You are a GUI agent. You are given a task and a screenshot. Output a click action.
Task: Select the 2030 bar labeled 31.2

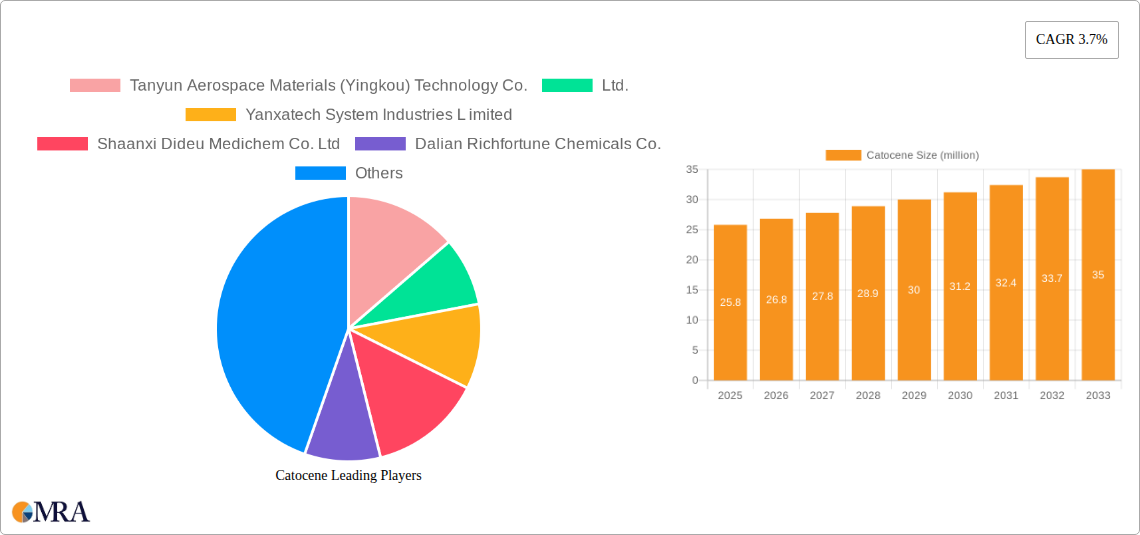pos(960,286)
